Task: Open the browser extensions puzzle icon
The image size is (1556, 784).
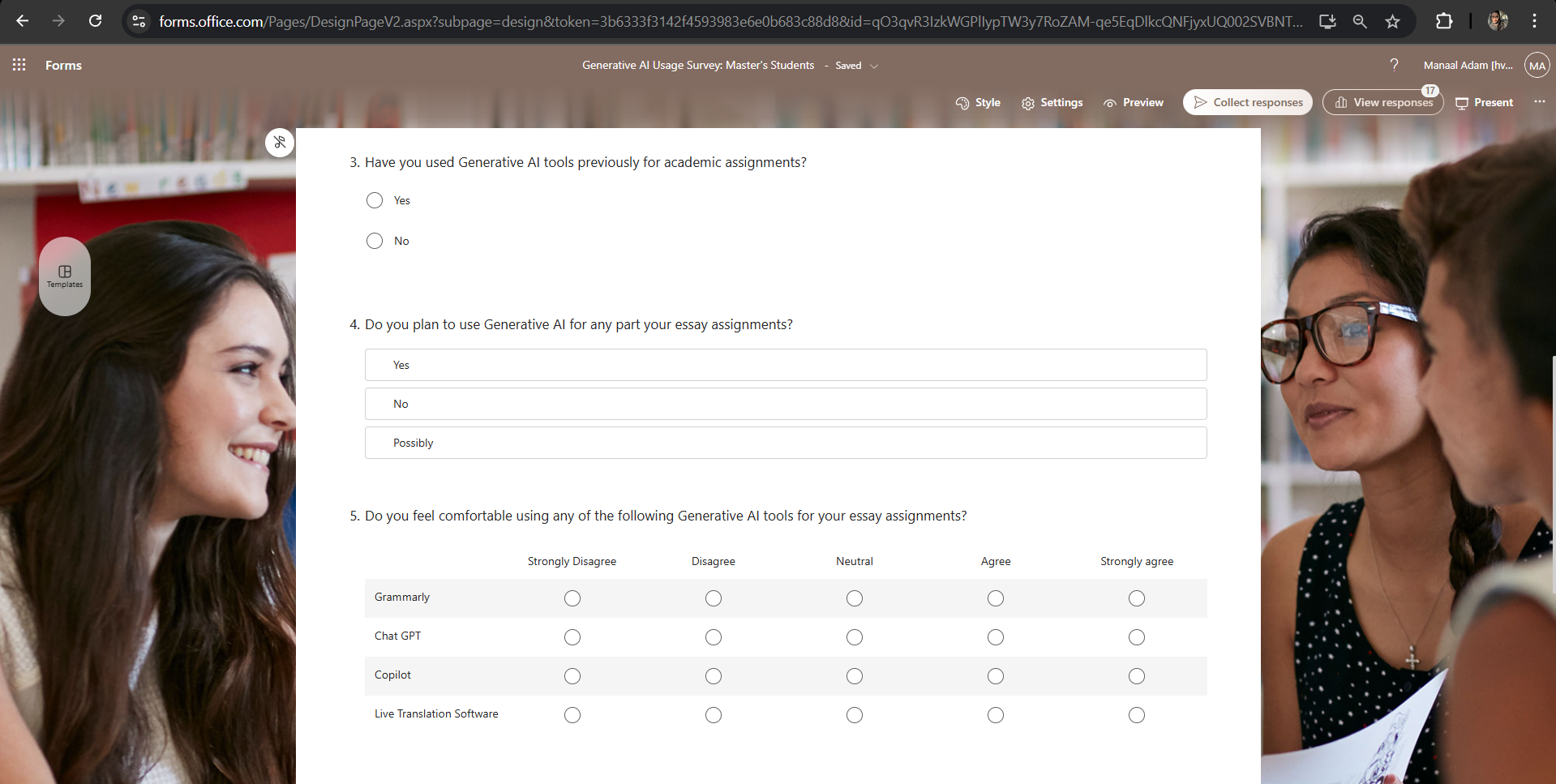Action: [x=1444, y=21]
